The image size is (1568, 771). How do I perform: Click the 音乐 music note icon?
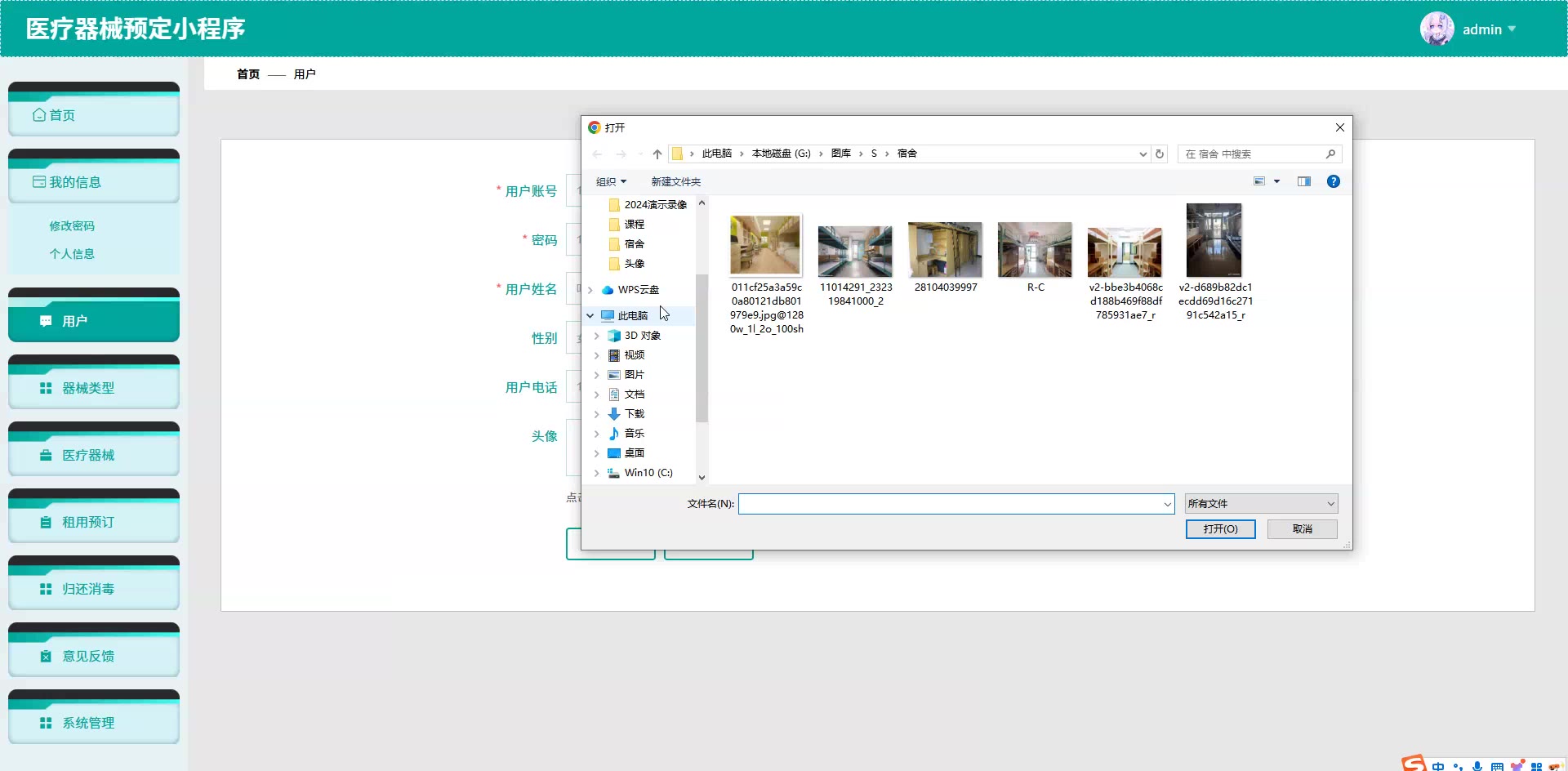[614, 434]
